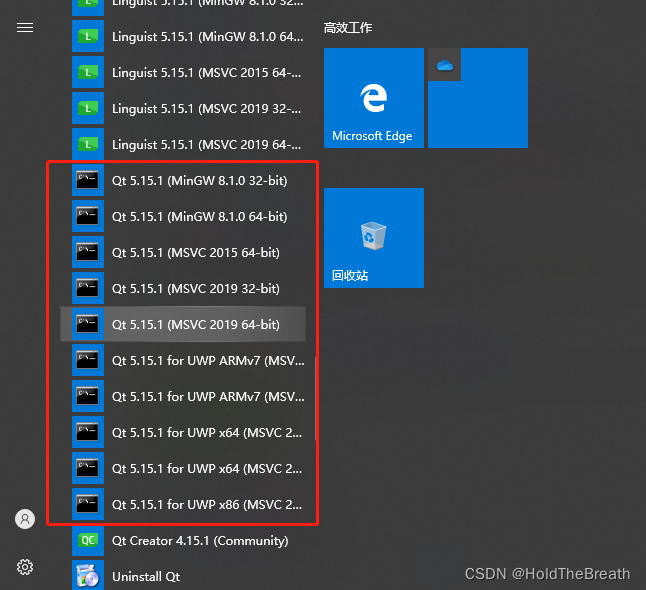
Task: Open the OneDrive cloud tile
Action: (478, 98)
